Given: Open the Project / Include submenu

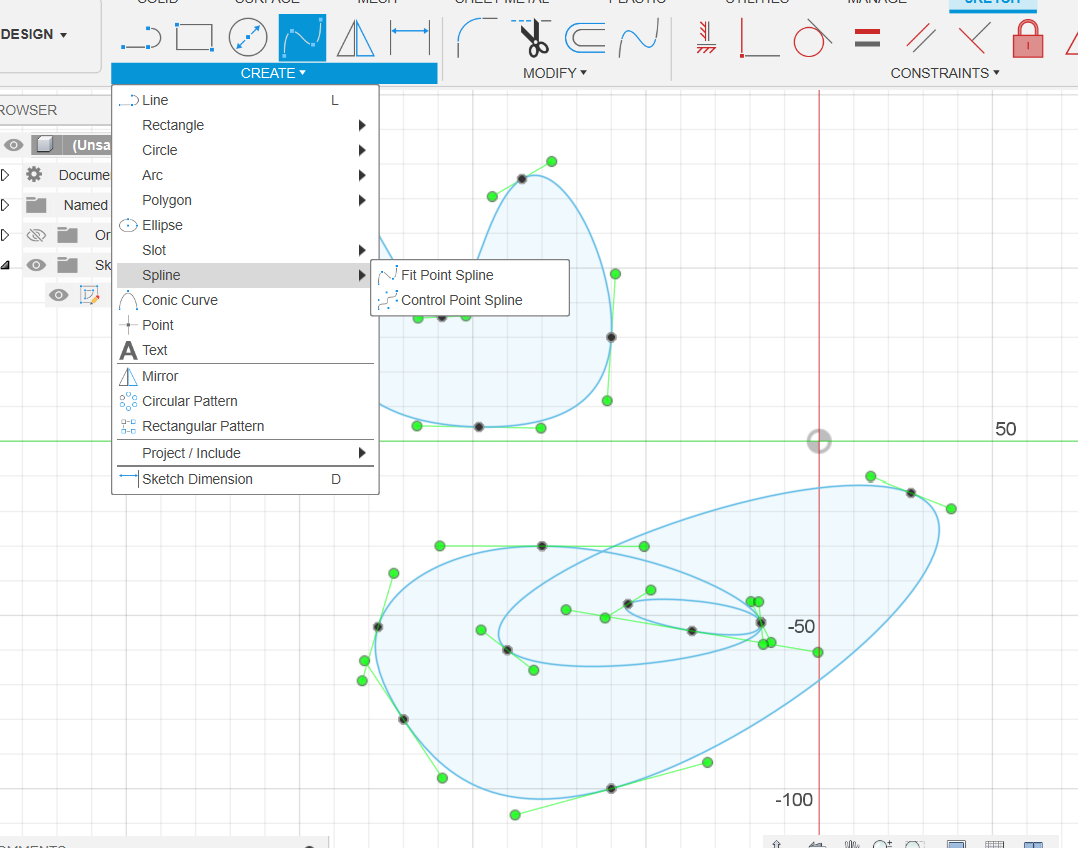Looking at the screenshot, I should (245, 453).
